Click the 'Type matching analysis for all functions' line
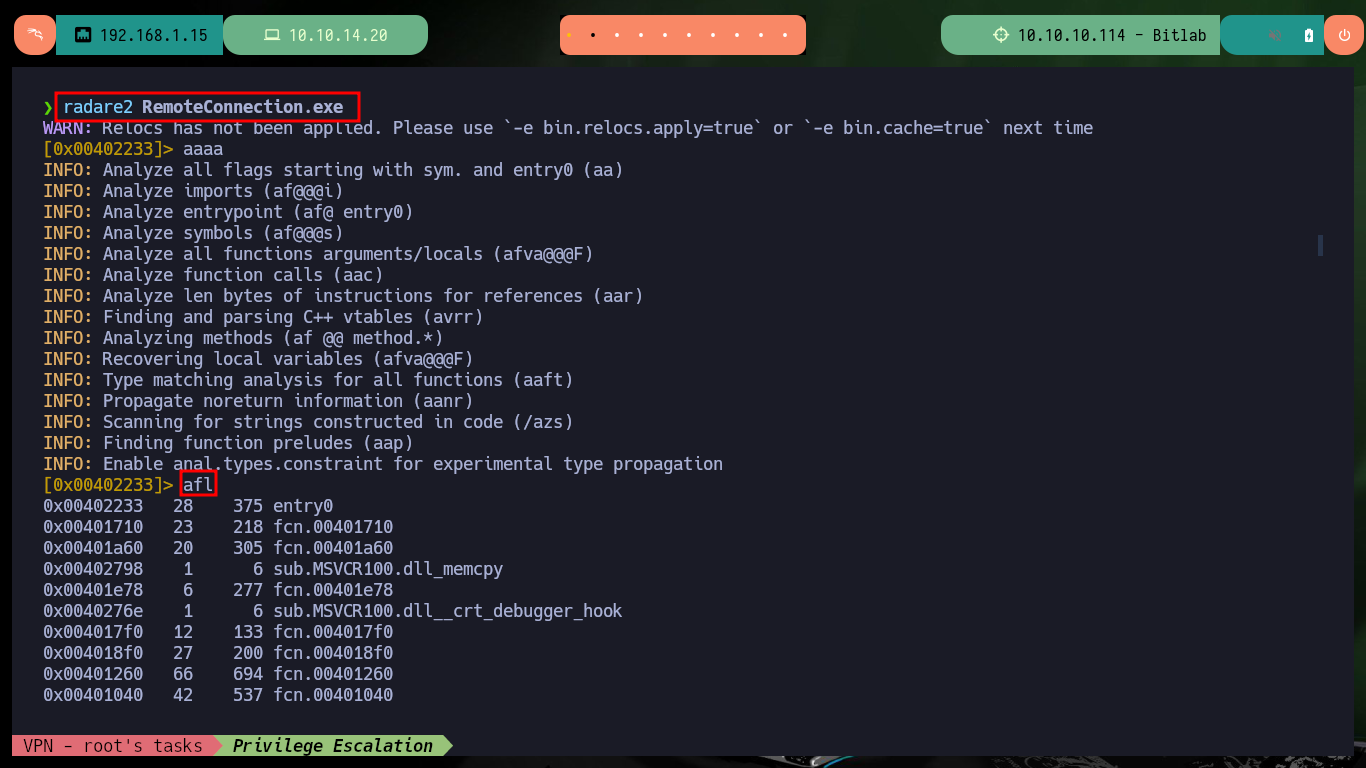 click(x=308, y=380)
